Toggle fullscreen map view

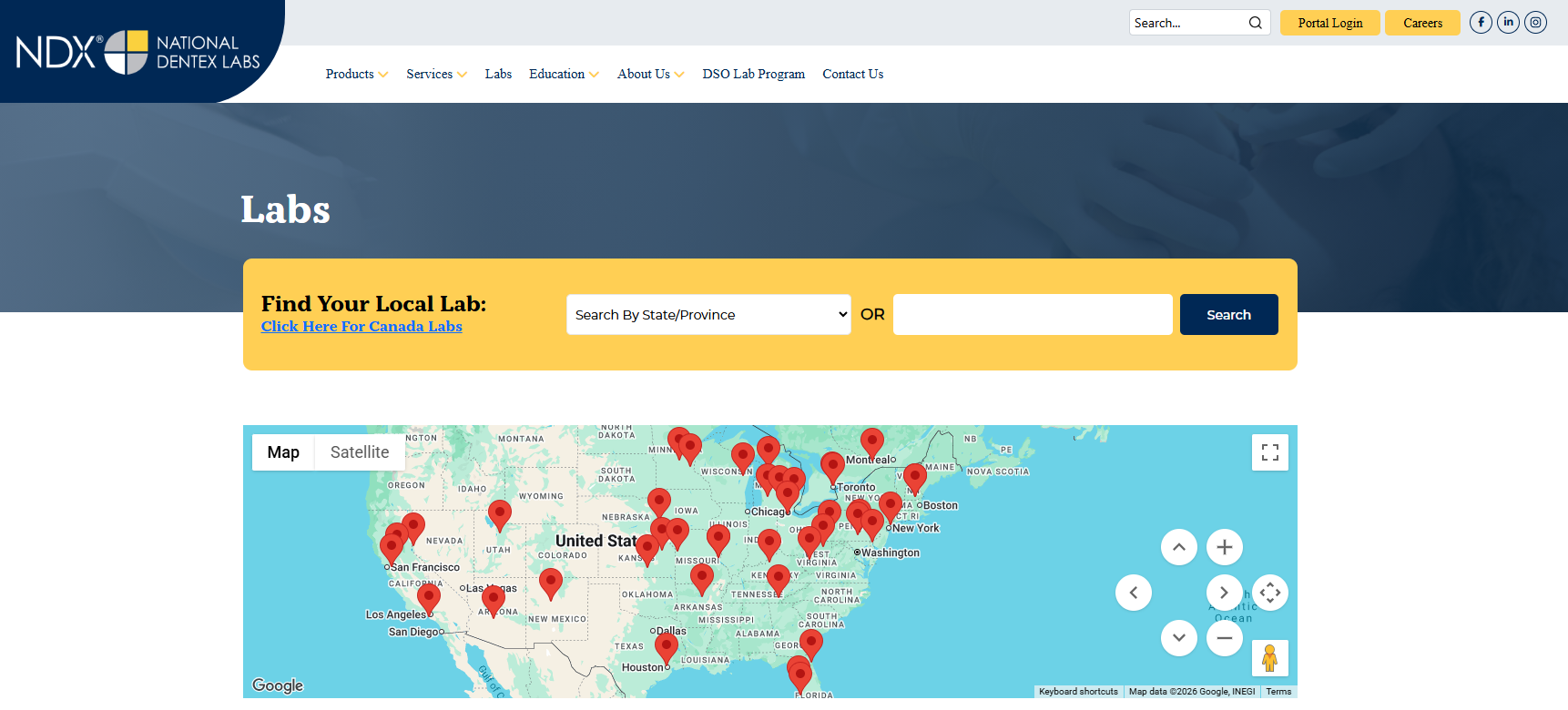coord(1270,452)
